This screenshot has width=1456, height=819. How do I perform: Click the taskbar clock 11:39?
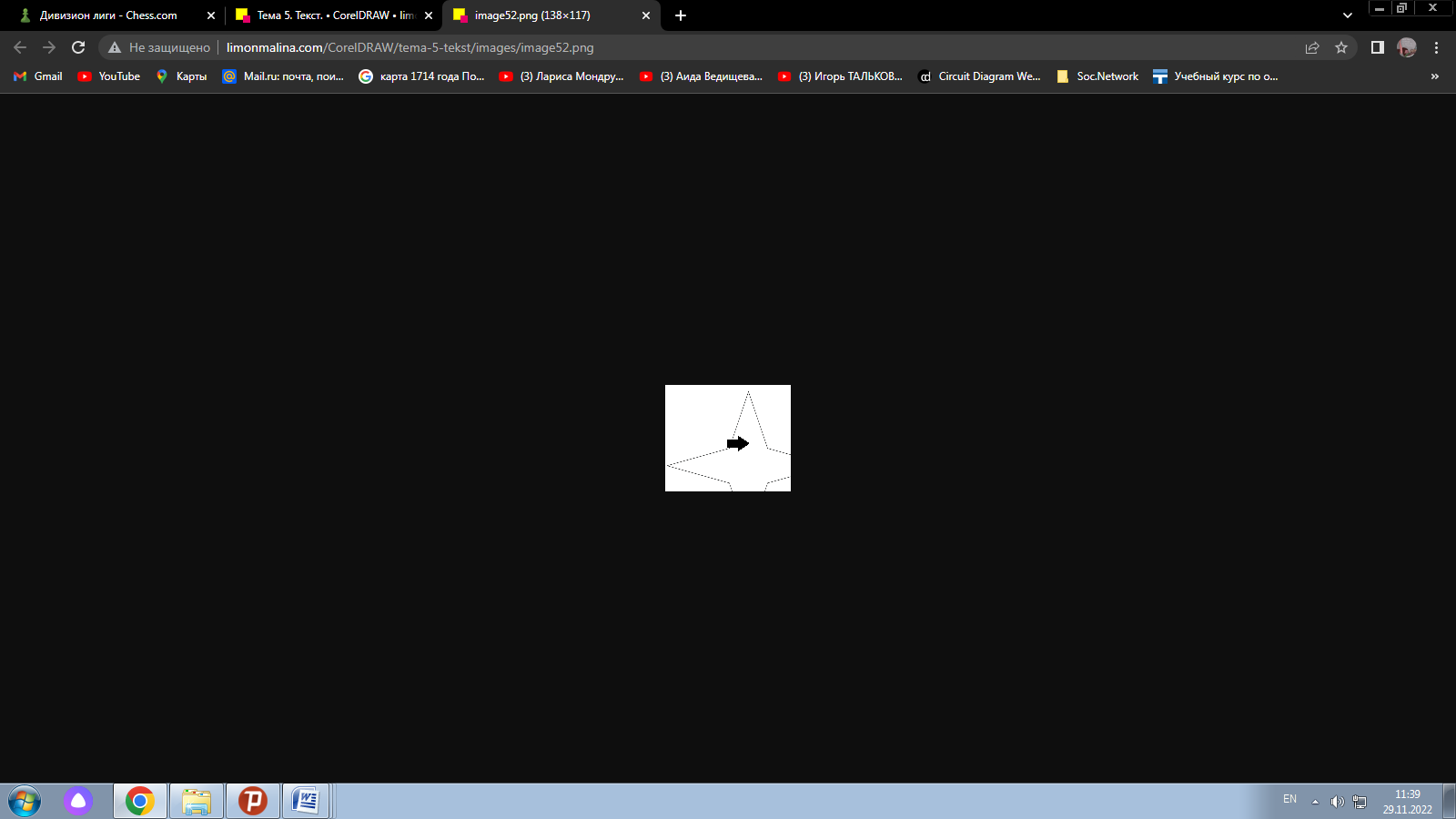[x=1407, y=802]
